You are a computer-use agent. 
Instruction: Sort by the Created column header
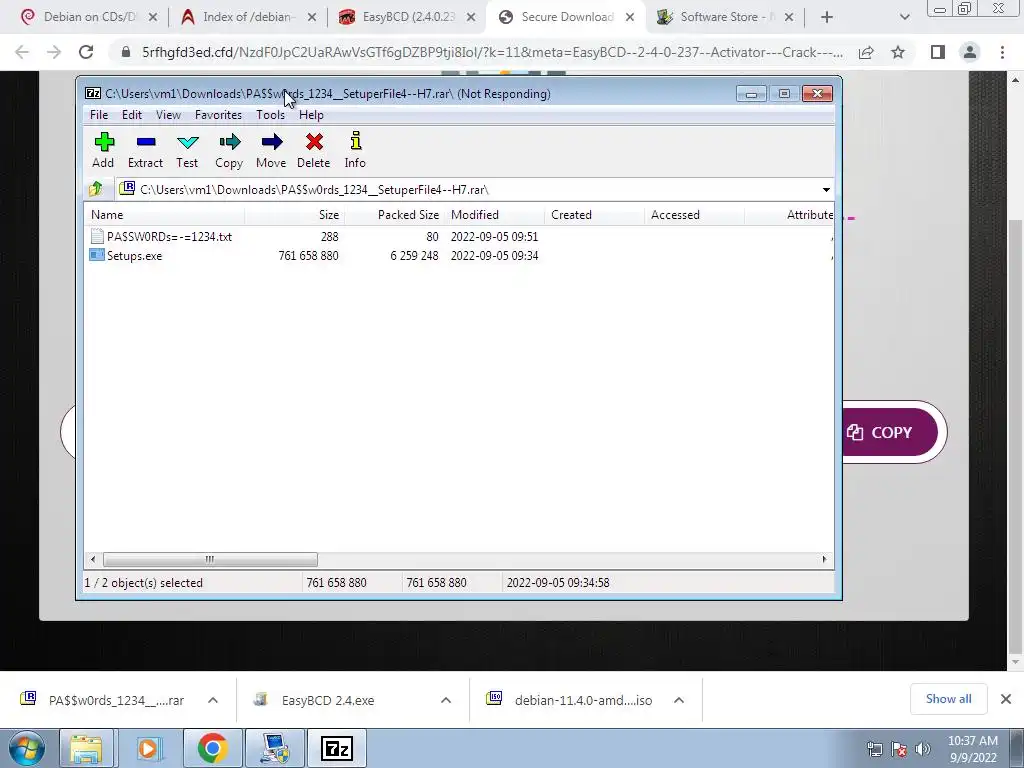click(x=595, y=215)
